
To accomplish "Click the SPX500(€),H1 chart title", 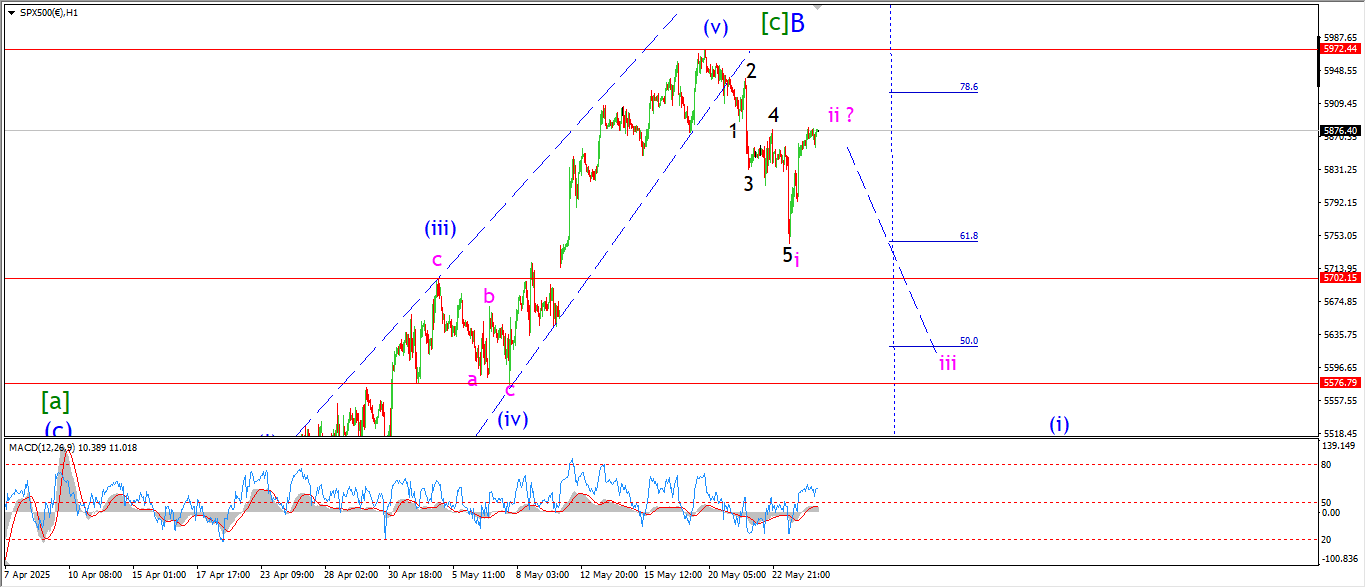I will pyautogui.click(x=49, y=13).
